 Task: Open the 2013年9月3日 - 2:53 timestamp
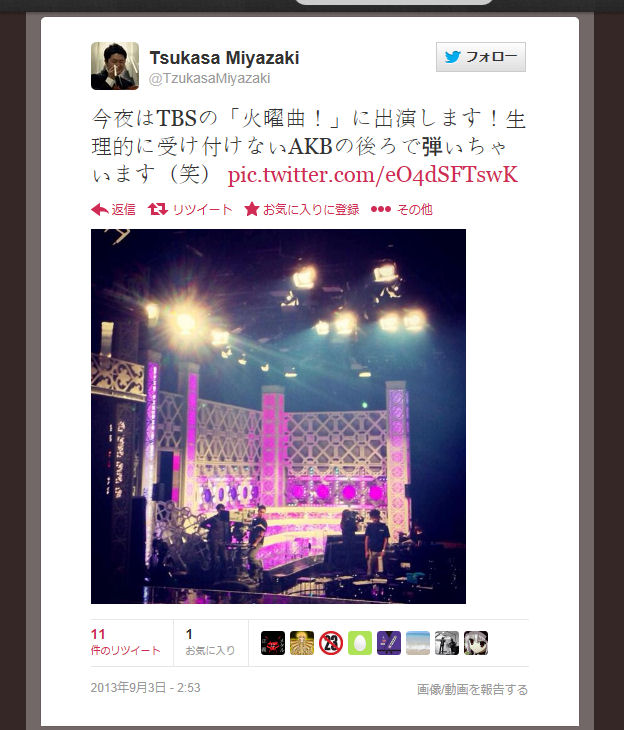coord(145,688)
